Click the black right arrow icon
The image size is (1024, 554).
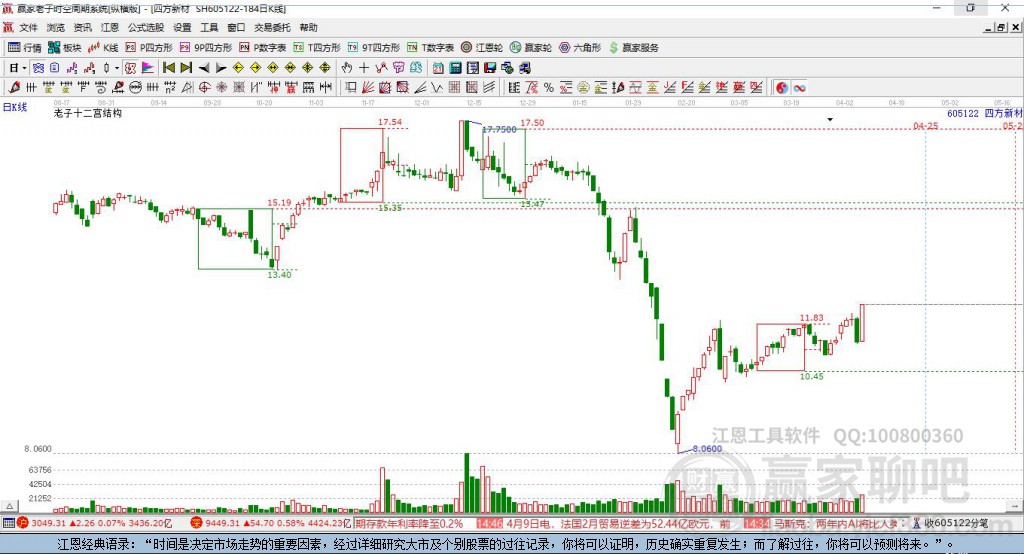pos(221,68)
